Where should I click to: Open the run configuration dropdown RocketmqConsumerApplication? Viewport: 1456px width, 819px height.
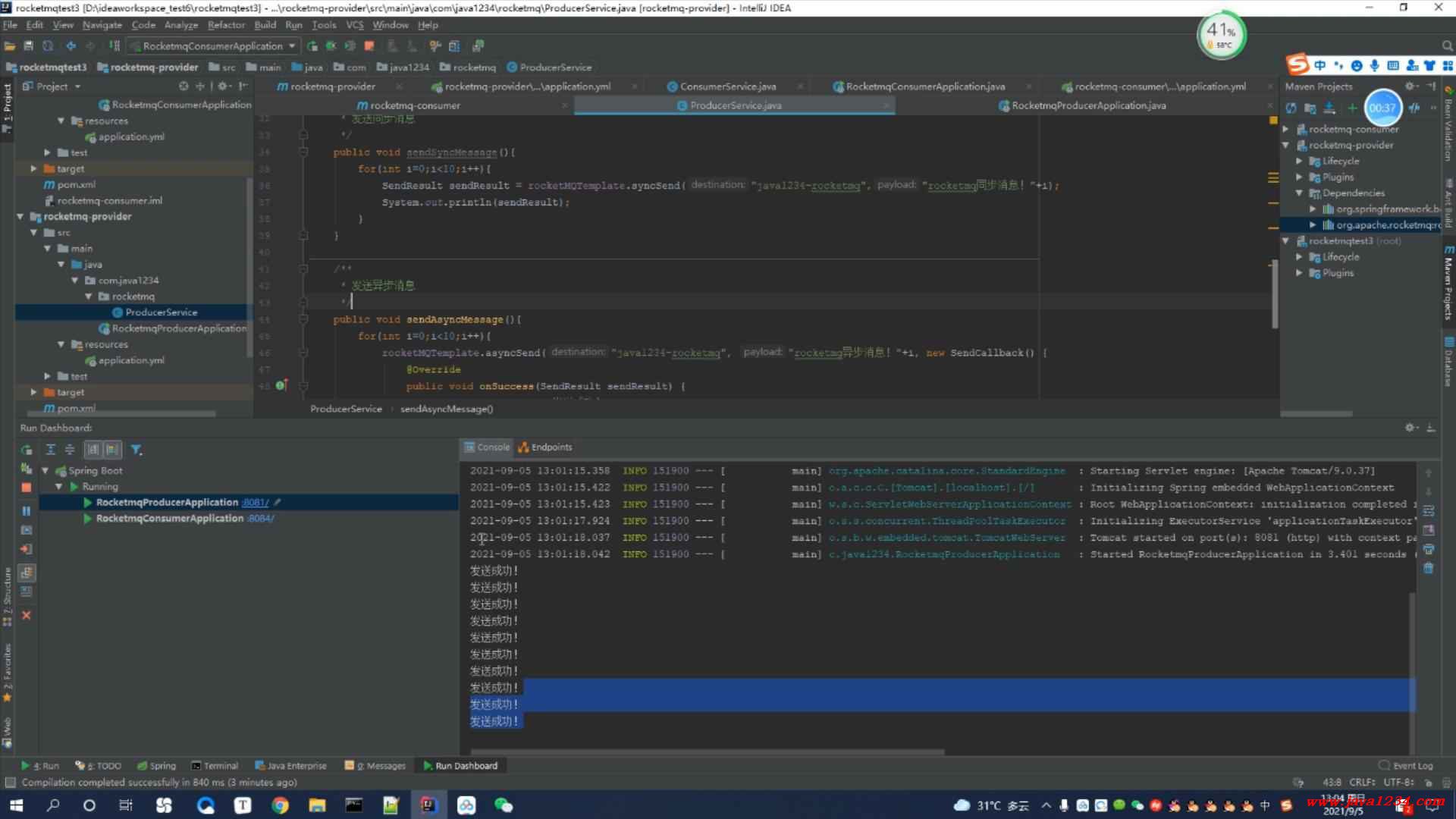click(x=214, y=46)
